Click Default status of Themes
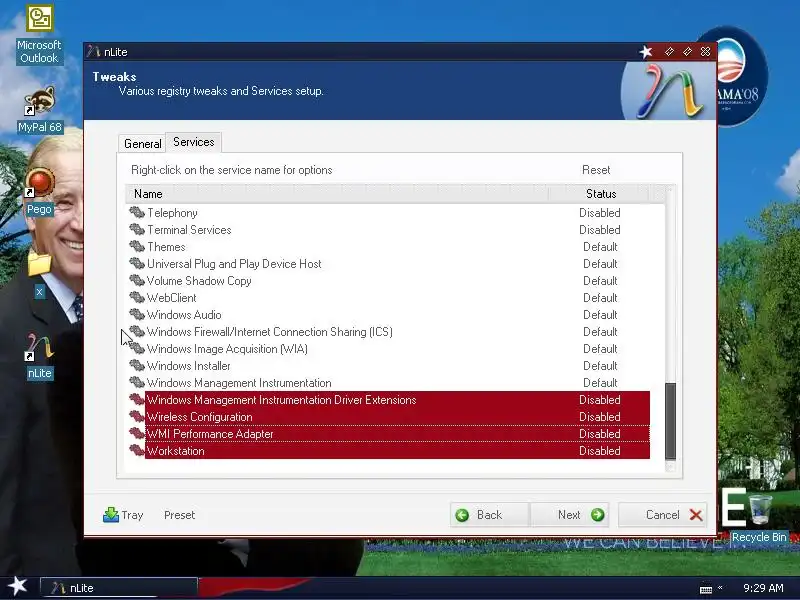The height and width of the screenshot is (600, 800). (600, 246)
